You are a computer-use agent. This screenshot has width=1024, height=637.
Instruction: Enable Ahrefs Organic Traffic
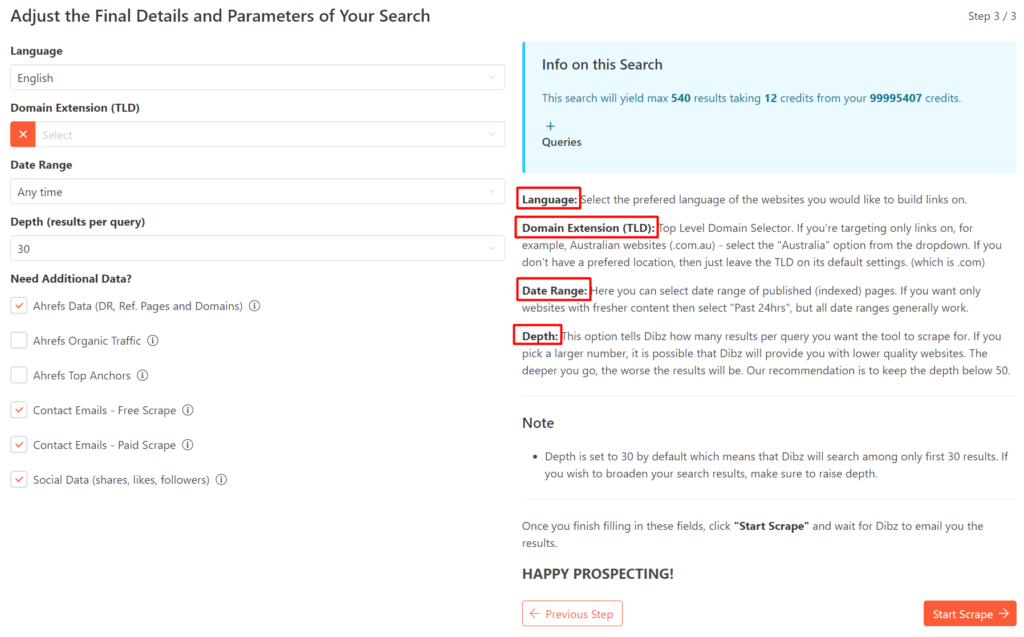(x=18, y=340)
